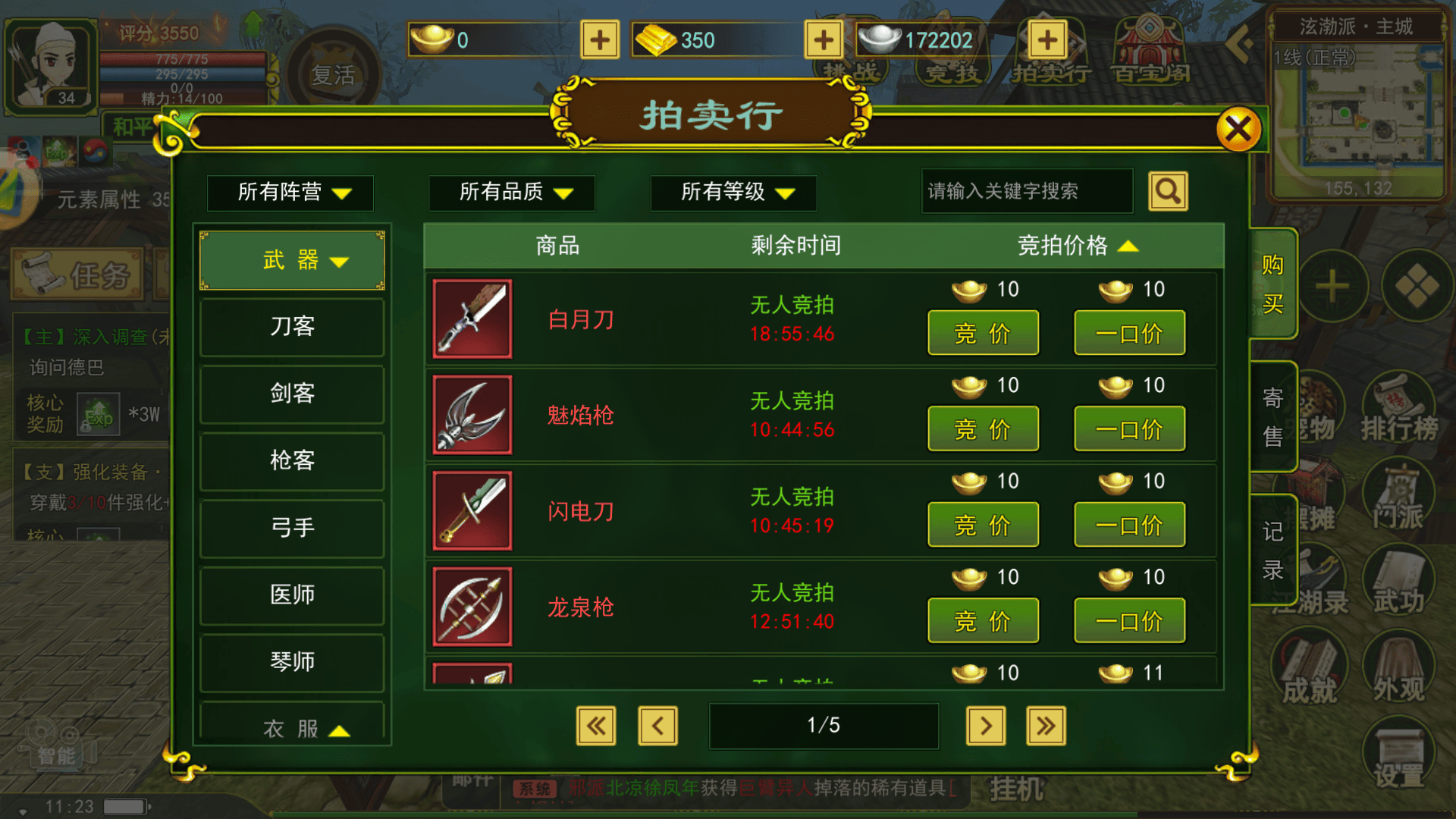Select the 白月刀 item icon
This screenshot has width=1456, height=819.
(472, 318)
